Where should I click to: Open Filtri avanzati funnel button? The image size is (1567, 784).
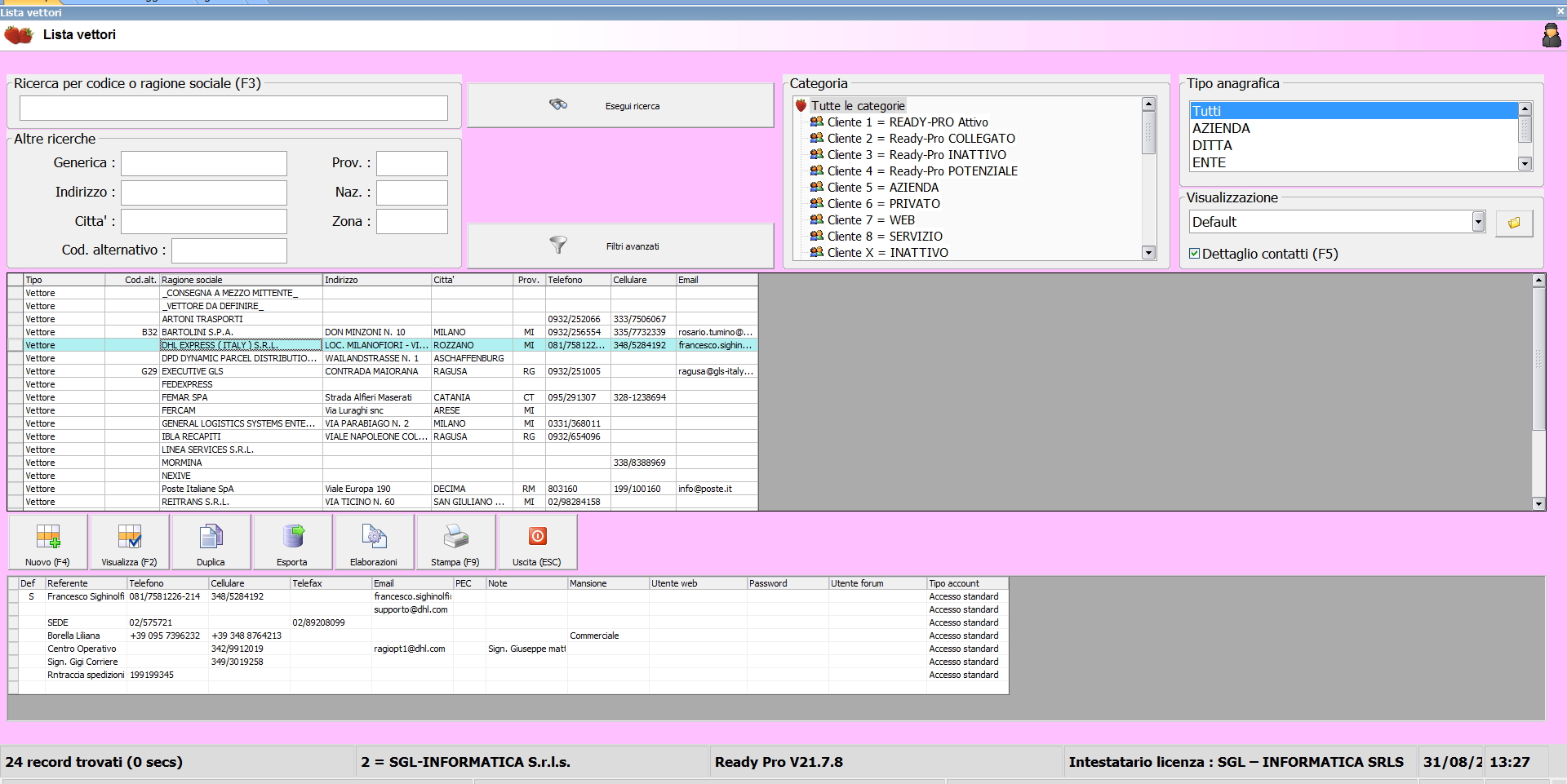[620, 246]
